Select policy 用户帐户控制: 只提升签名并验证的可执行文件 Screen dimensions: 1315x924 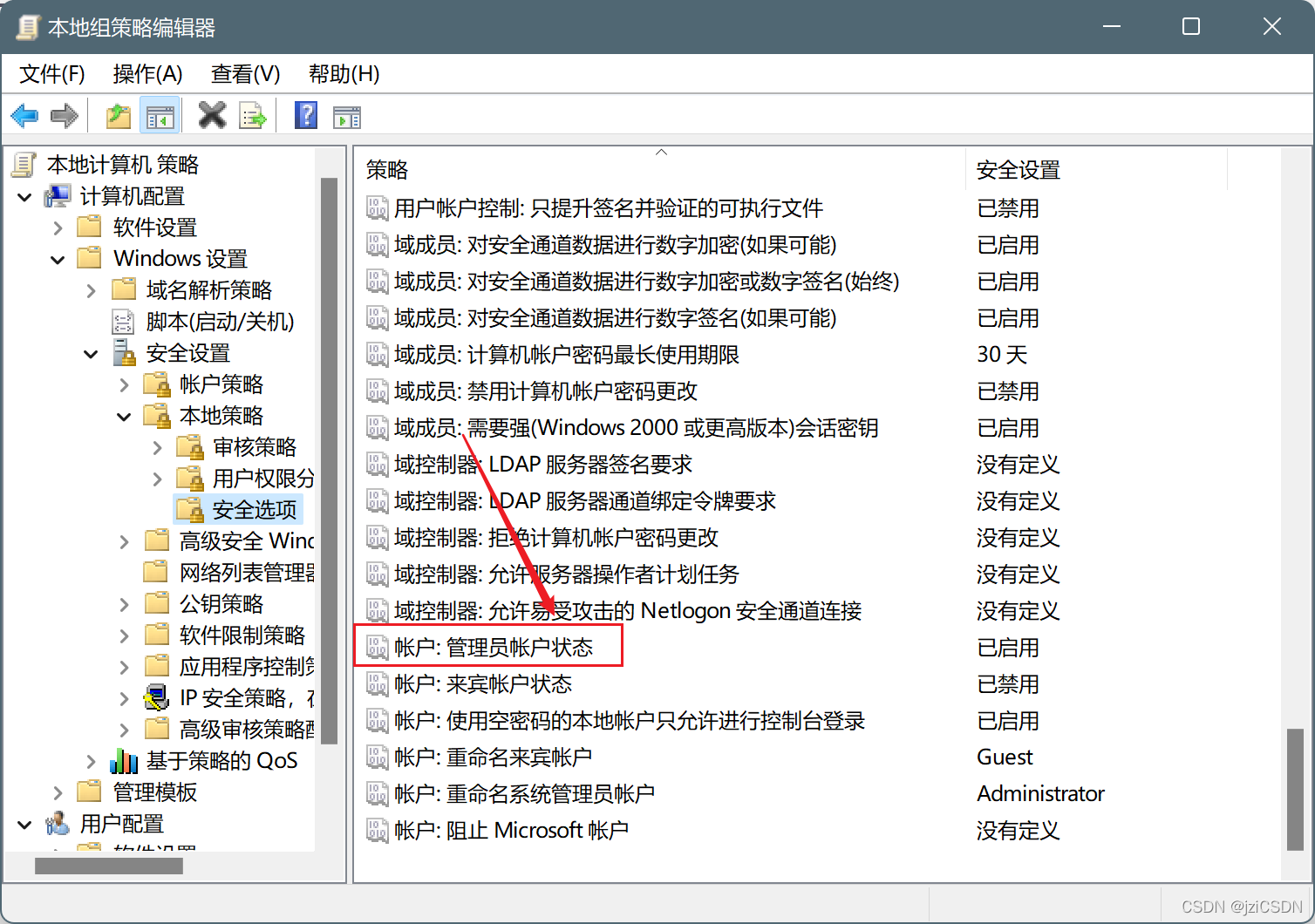tap(609, 207)
